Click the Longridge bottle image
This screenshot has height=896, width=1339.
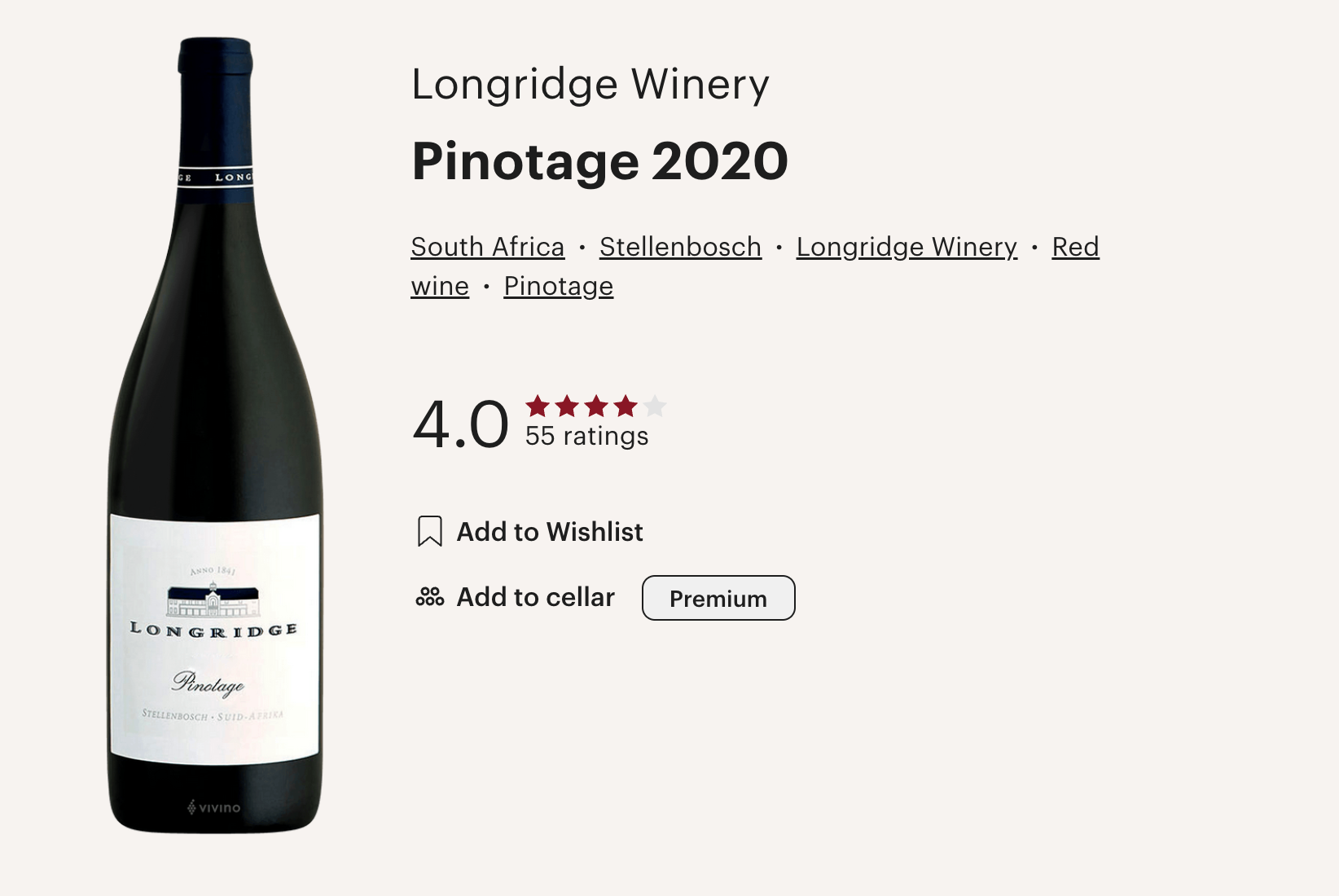click(216, 435)
